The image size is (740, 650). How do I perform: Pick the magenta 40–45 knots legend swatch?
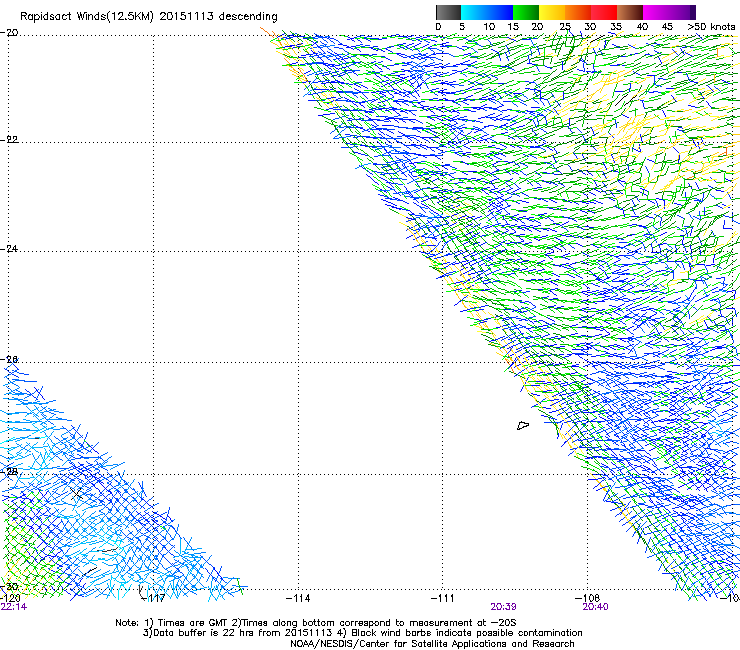[656, 12]
